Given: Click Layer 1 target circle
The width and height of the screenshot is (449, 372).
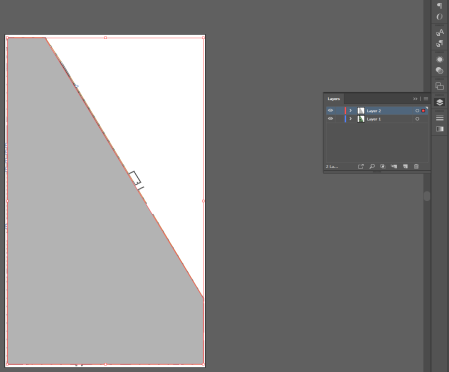Looking at the screenshot, I should [x=417, y=119].
